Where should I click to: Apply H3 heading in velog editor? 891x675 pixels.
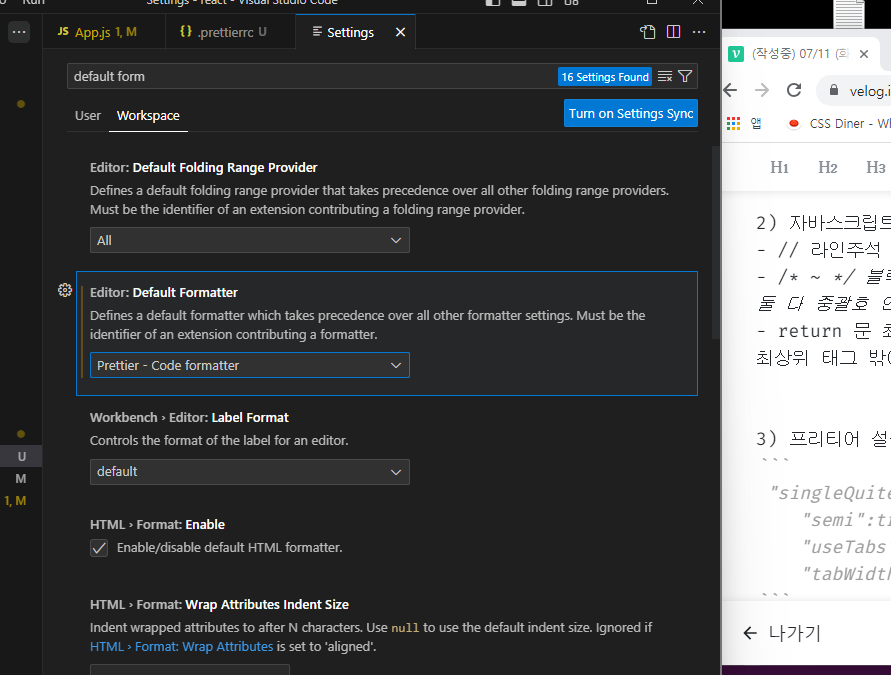[876, 167]
